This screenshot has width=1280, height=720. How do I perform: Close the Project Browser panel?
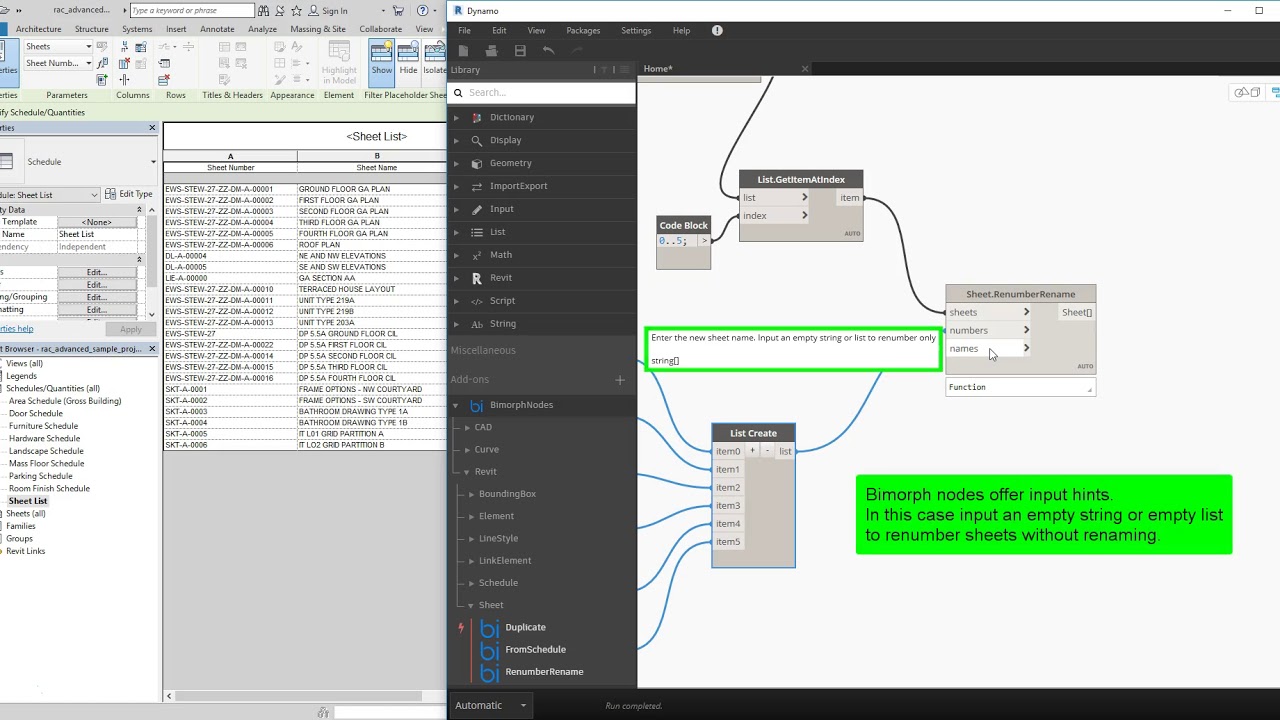tap(152, 349)
